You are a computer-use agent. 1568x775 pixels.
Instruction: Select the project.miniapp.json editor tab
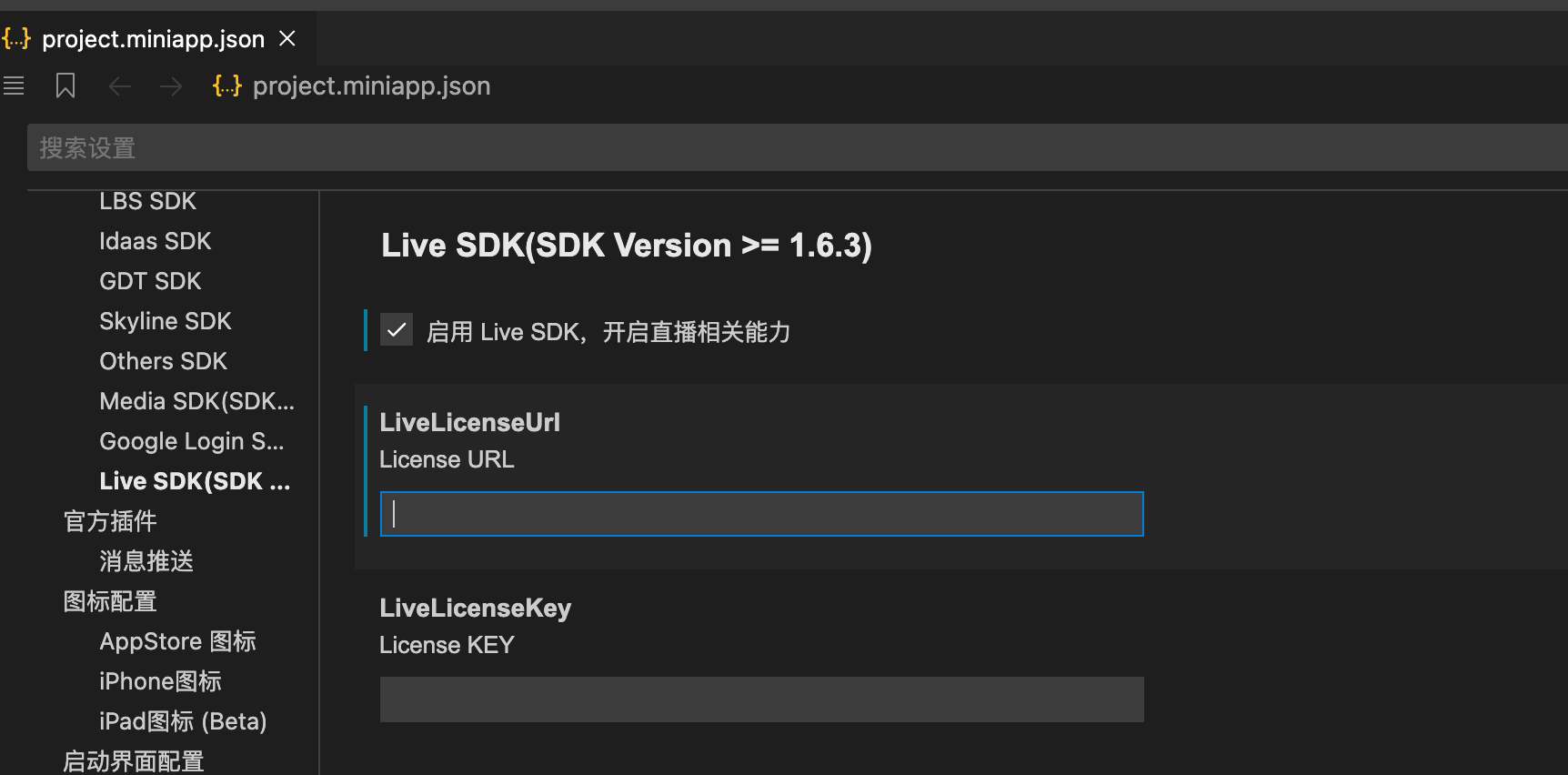coord(153,39)
